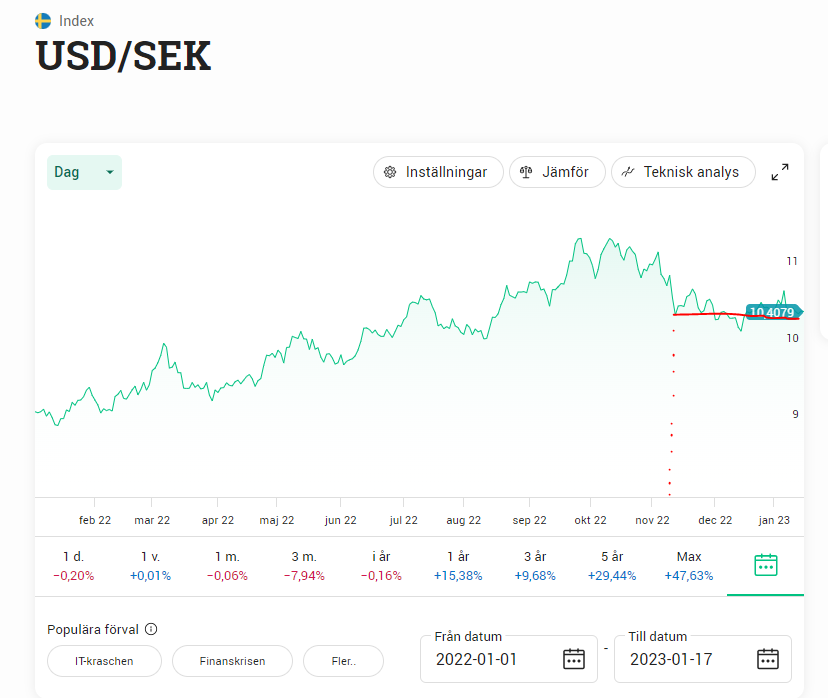Click the 10.4079 current price marker
This screenshot has width=828, height=698.
tap(772, 312)
